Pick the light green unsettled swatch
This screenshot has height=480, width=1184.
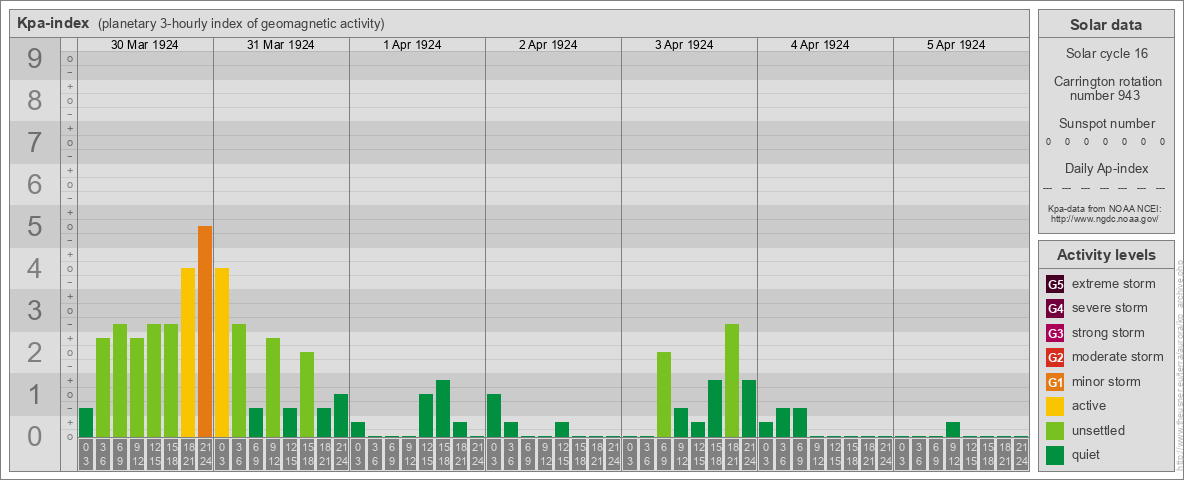point(1056,430)
